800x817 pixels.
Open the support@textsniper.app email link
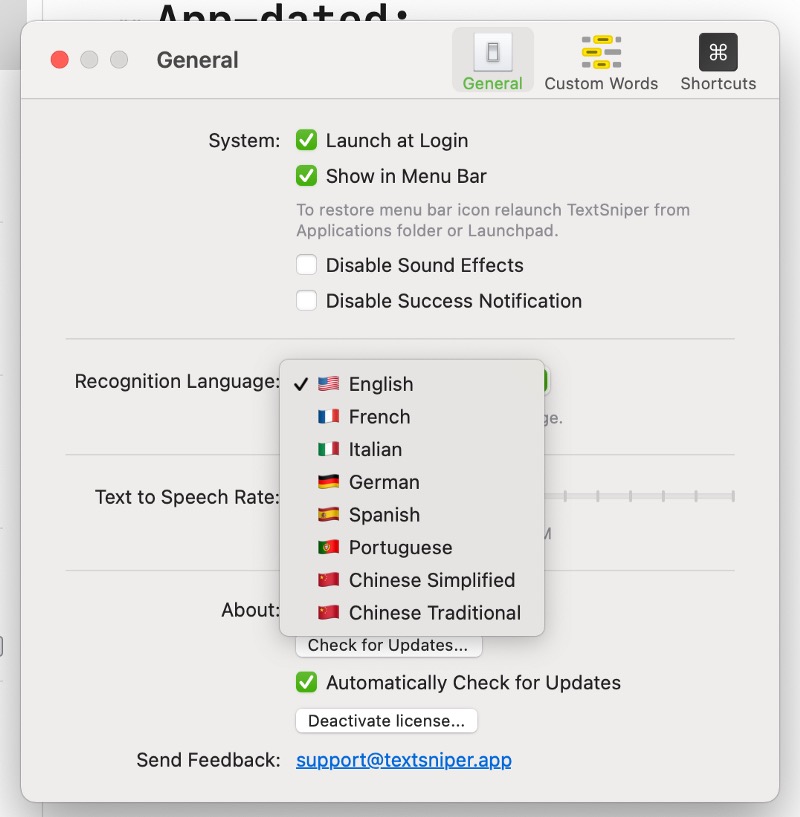point(404,760)
